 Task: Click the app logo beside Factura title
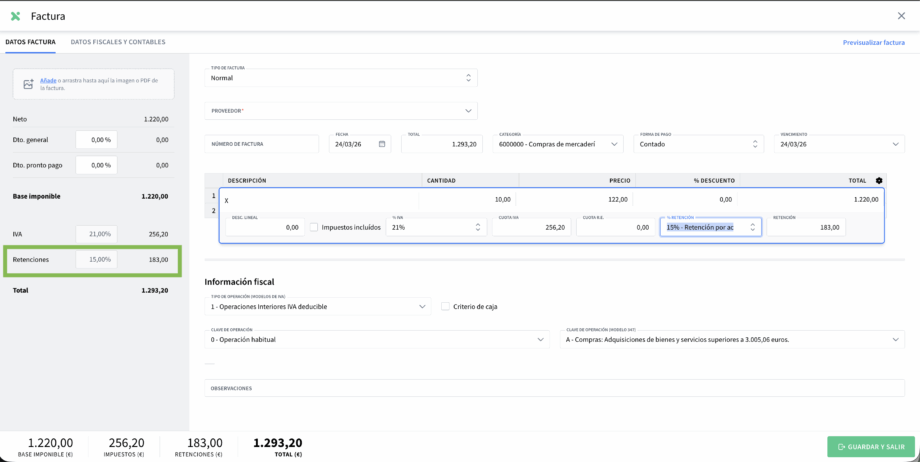[15, 15]
